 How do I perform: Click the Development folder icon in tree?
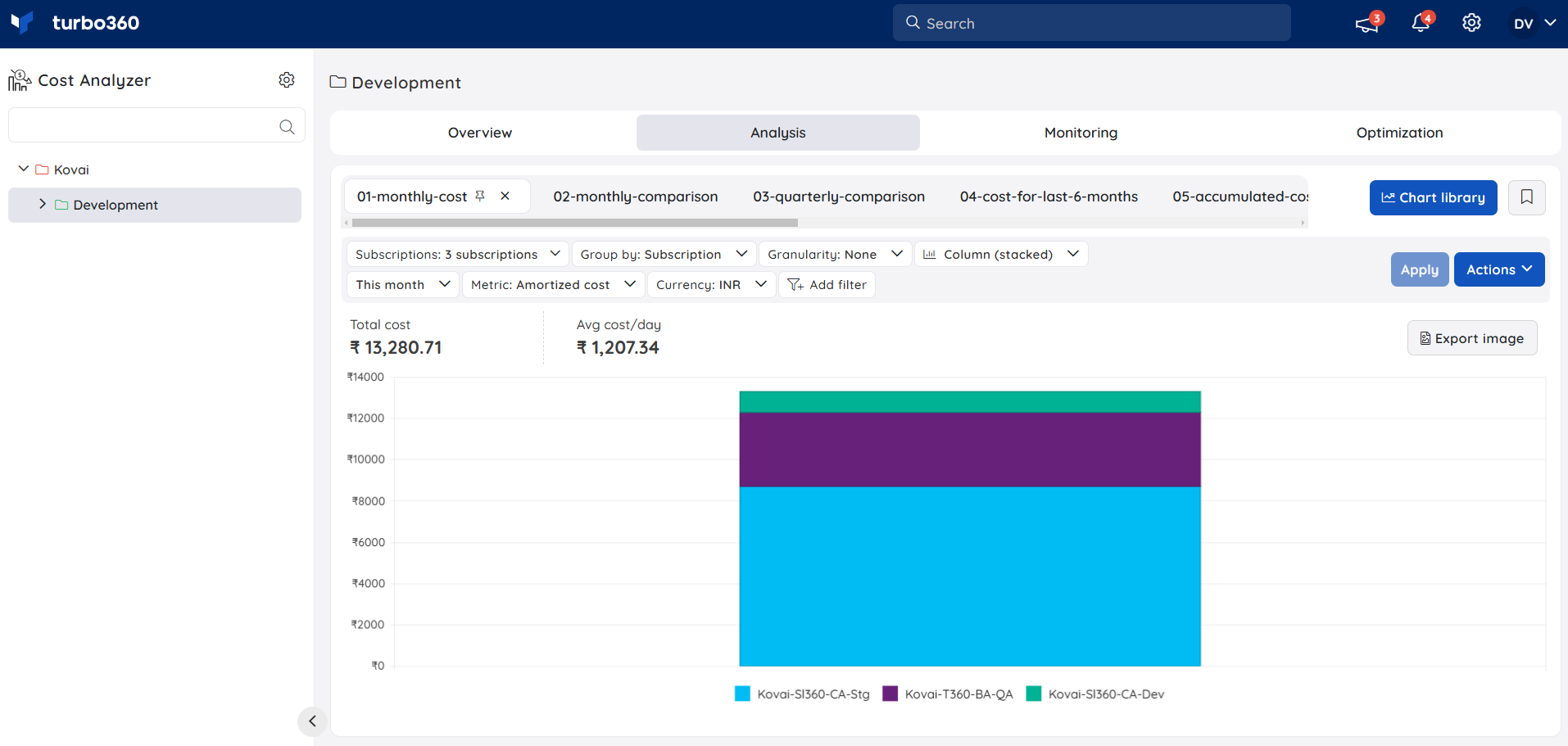tap(61, 205)
